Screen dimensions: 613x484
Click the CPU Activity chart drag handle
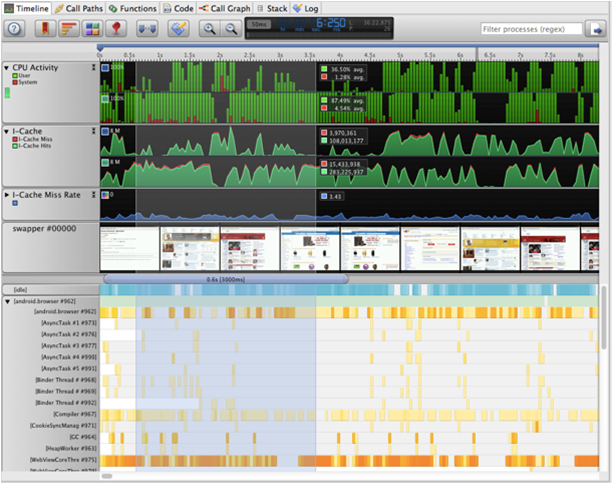93,68
